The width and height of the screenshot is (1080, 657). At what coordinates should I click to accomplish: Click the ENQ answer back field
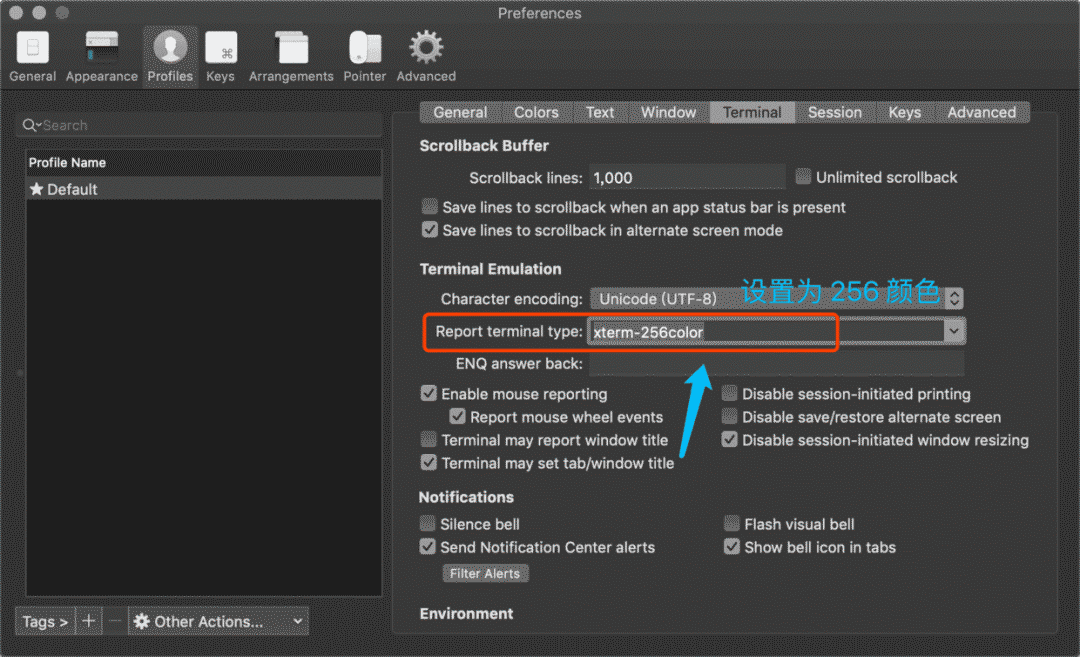click(x=776, y=364)
